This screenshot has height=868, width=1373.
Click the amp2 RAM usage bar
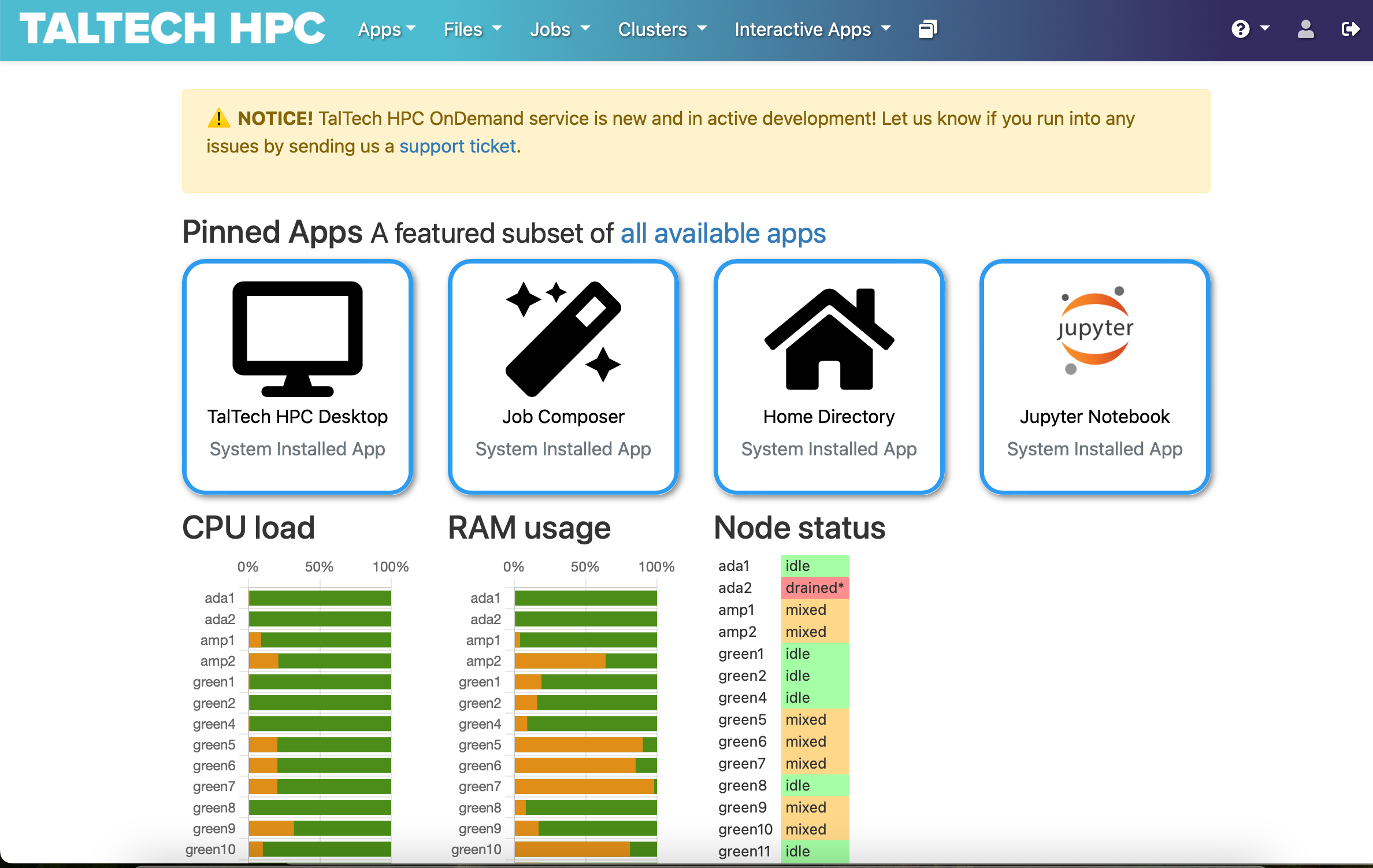585,661
